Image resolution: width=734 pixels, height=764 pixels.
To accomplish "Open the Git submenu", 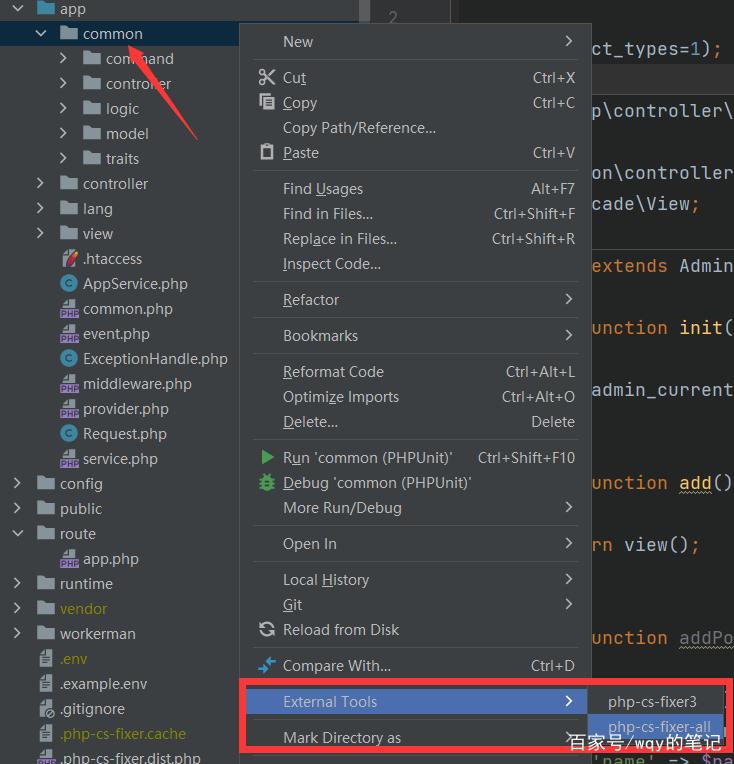I will coord(415,605).
